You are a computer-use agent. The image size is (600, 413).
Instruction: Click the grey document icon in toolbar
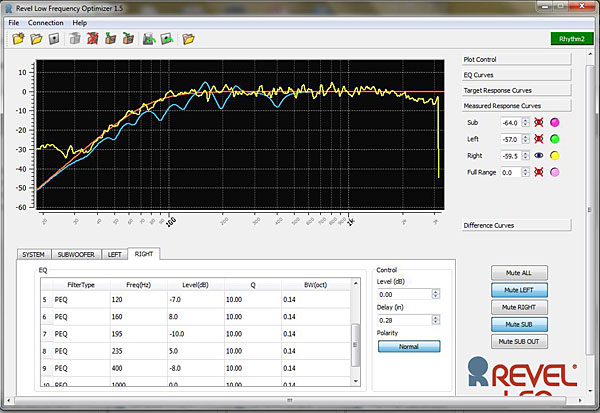point(55,39)
